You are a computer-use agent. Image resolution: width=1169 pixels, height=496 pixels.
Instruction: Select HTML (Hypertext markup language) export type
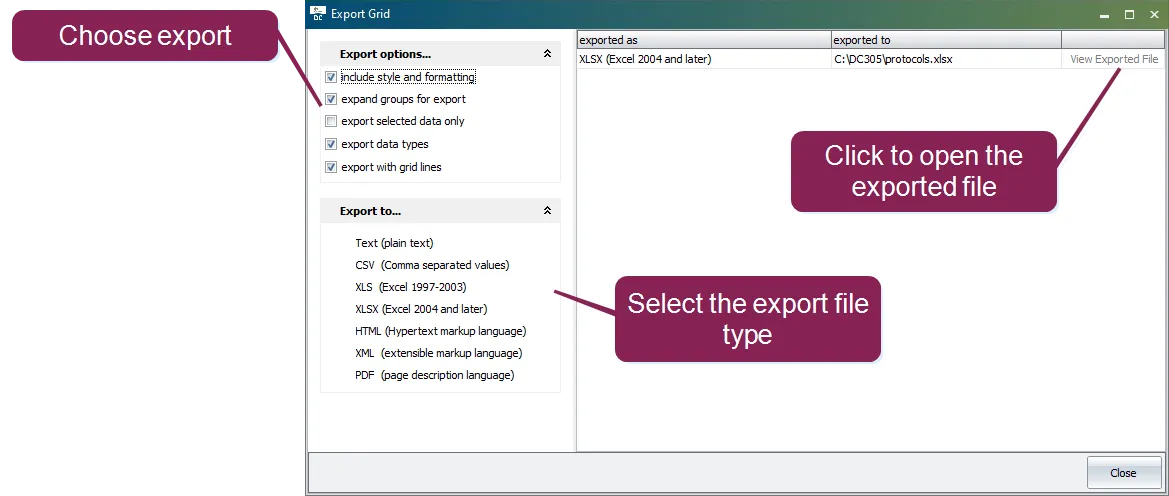click(441, 331)
